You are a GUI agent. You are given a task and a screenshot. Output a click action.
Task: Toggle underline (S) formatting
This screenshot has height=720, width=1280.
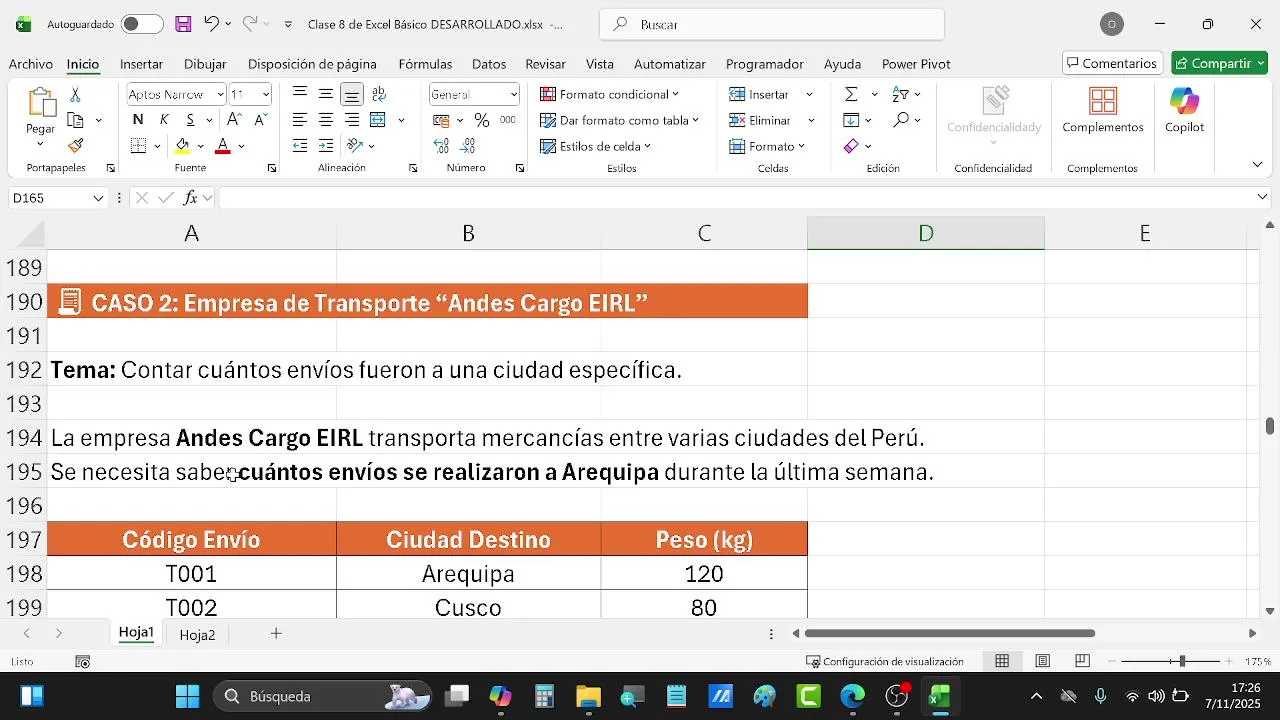coord(190,120)
